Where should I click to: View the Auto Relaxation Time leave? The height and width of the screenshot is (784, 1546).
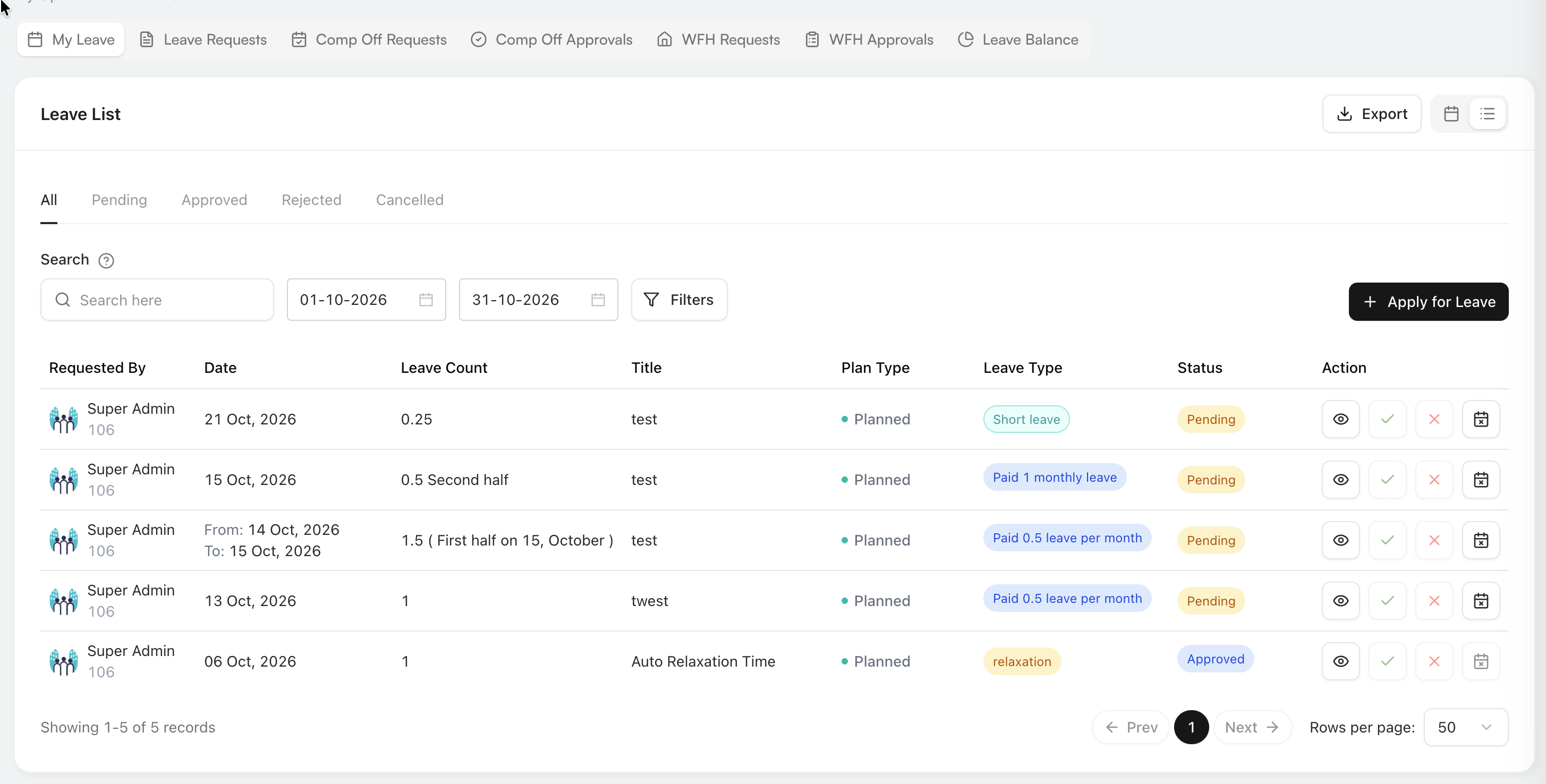tap(1340, 661)
